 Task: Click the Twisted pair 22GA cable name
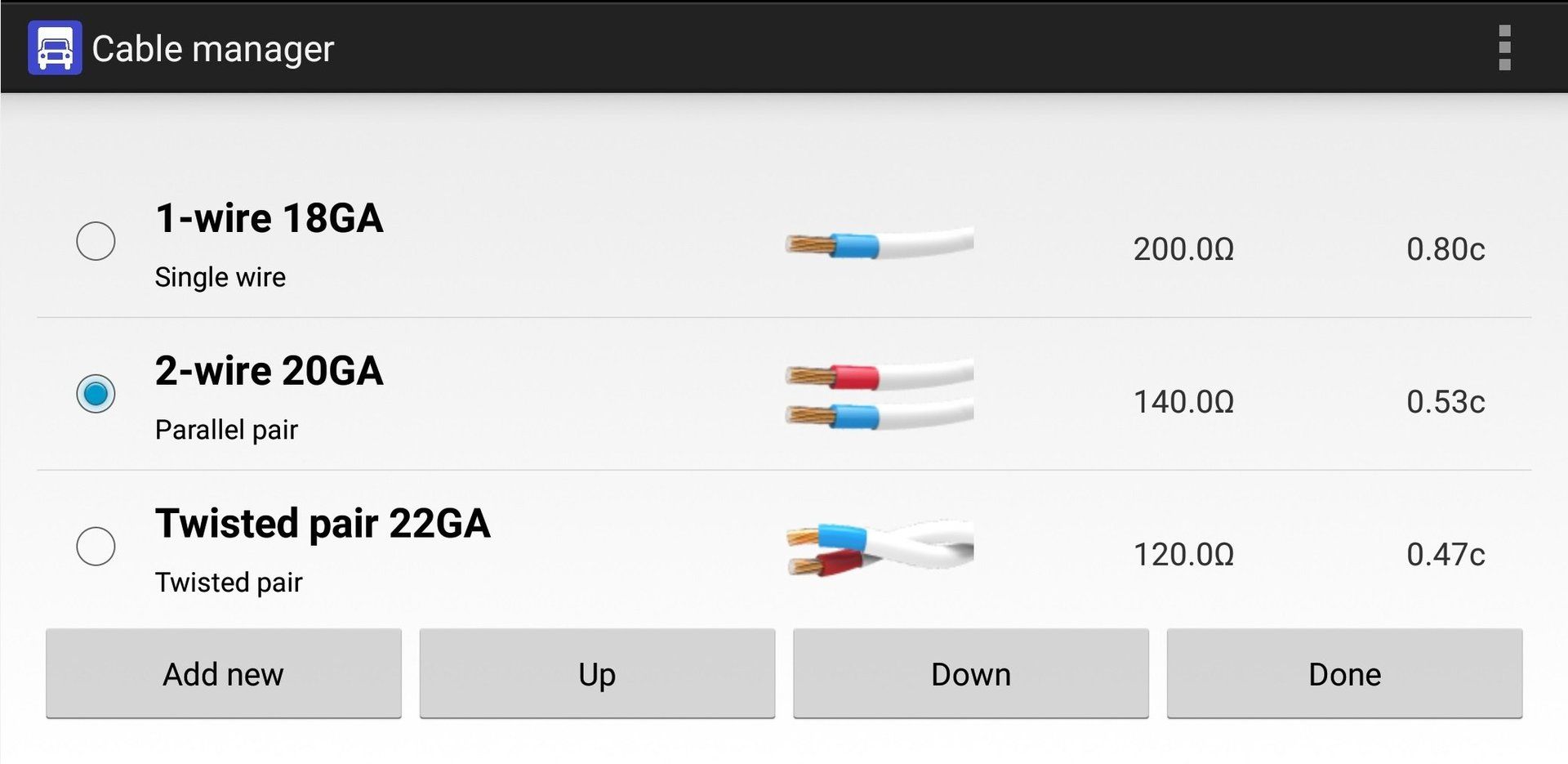(x=323, y=524)
